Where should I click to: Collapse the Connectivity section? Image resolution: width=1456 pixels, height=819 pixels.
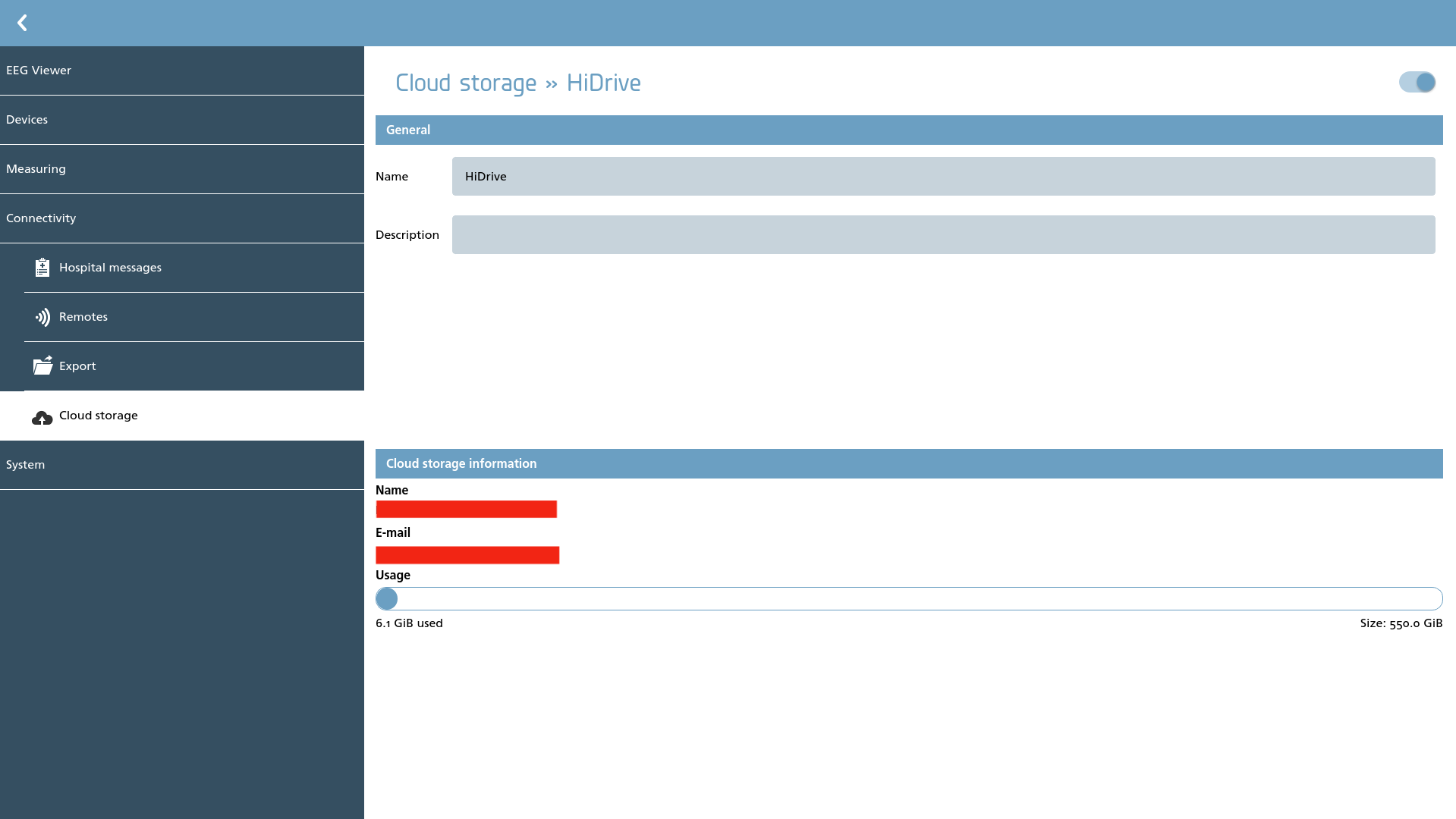point(182,218)
